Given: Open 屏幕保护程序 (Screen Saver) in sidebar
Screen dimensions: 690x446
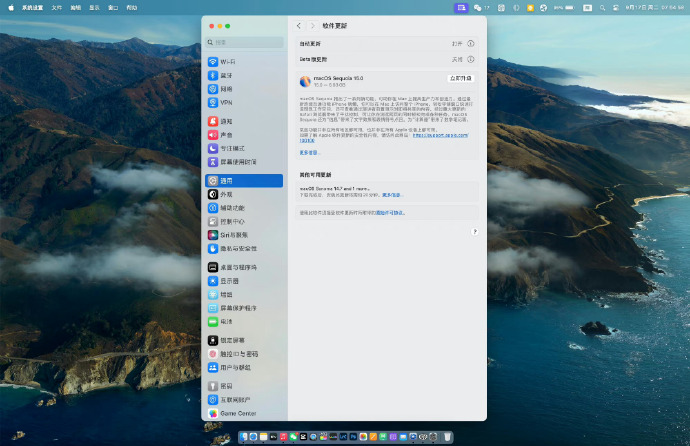Looking at the screenshot, I should tap(244, 308).
